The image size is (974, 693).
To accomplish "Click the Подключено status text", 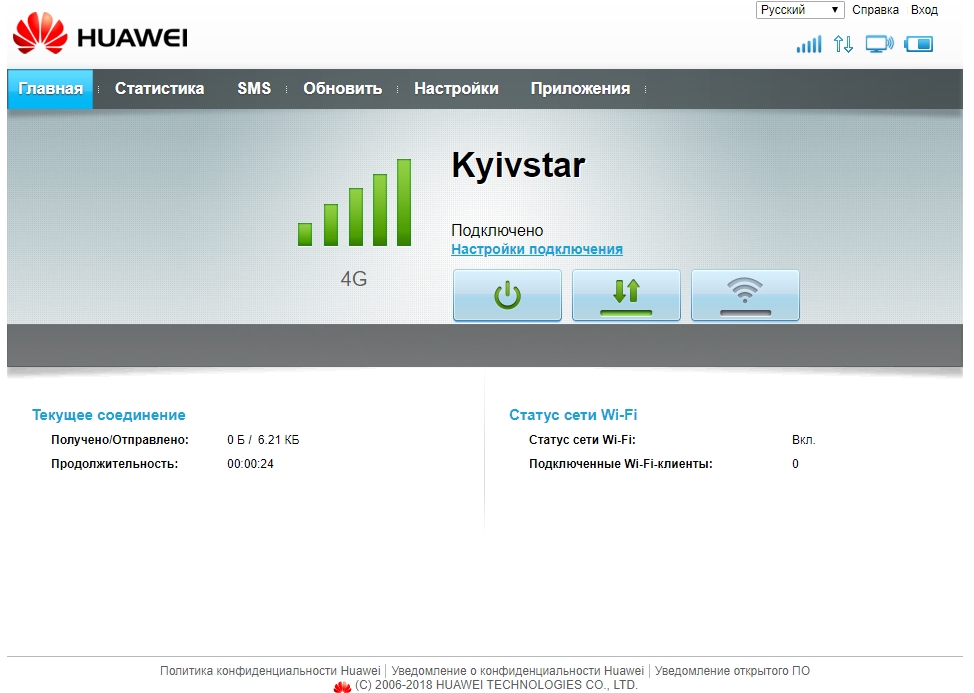I will pos(497,230).
